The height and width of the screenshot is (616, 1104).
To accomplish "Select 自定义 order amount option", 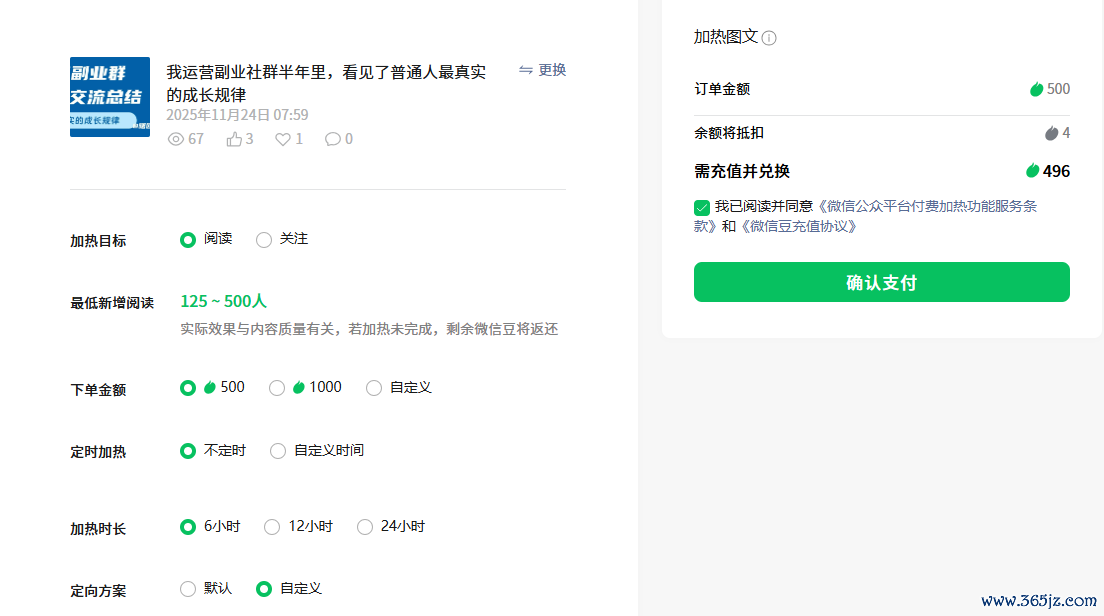I will tap(374, 388).
